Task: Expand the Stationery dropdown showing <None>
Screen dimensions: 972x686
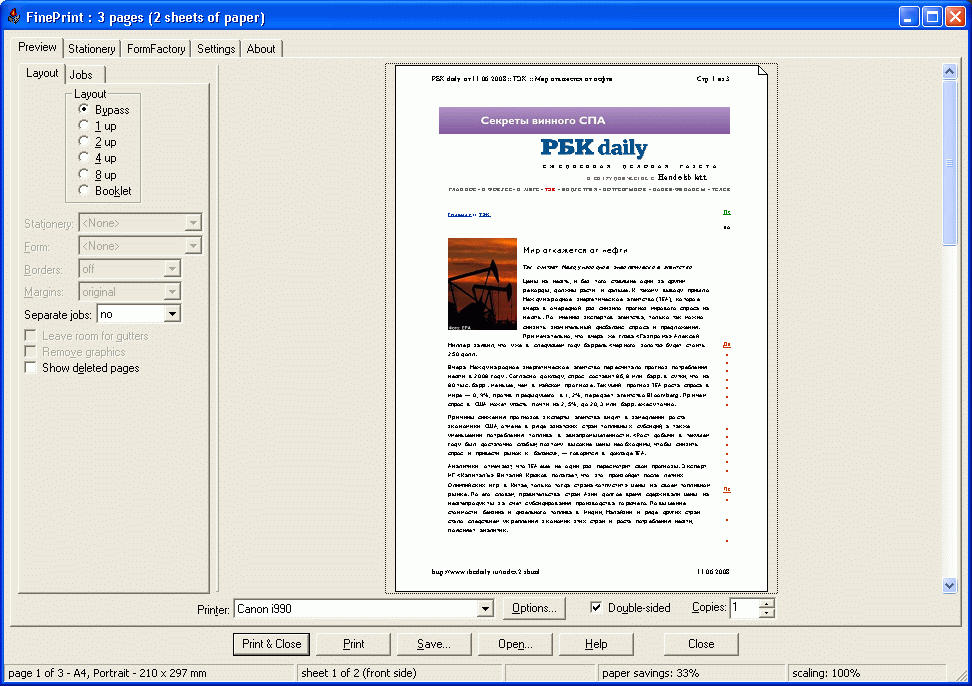Action: tap(194, 222)
